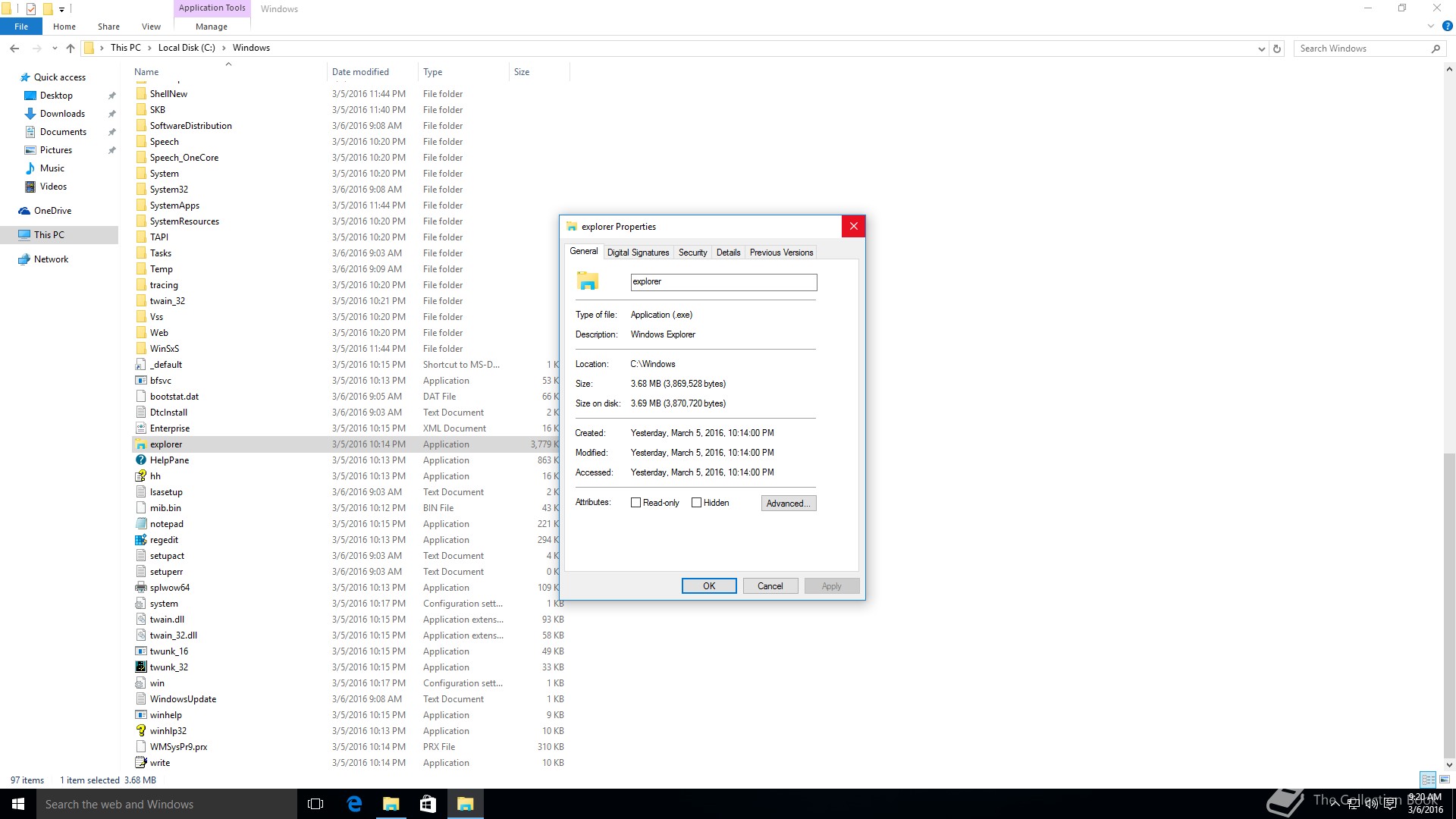Click Cancel in explorer Properties

[x=770, y=586]
